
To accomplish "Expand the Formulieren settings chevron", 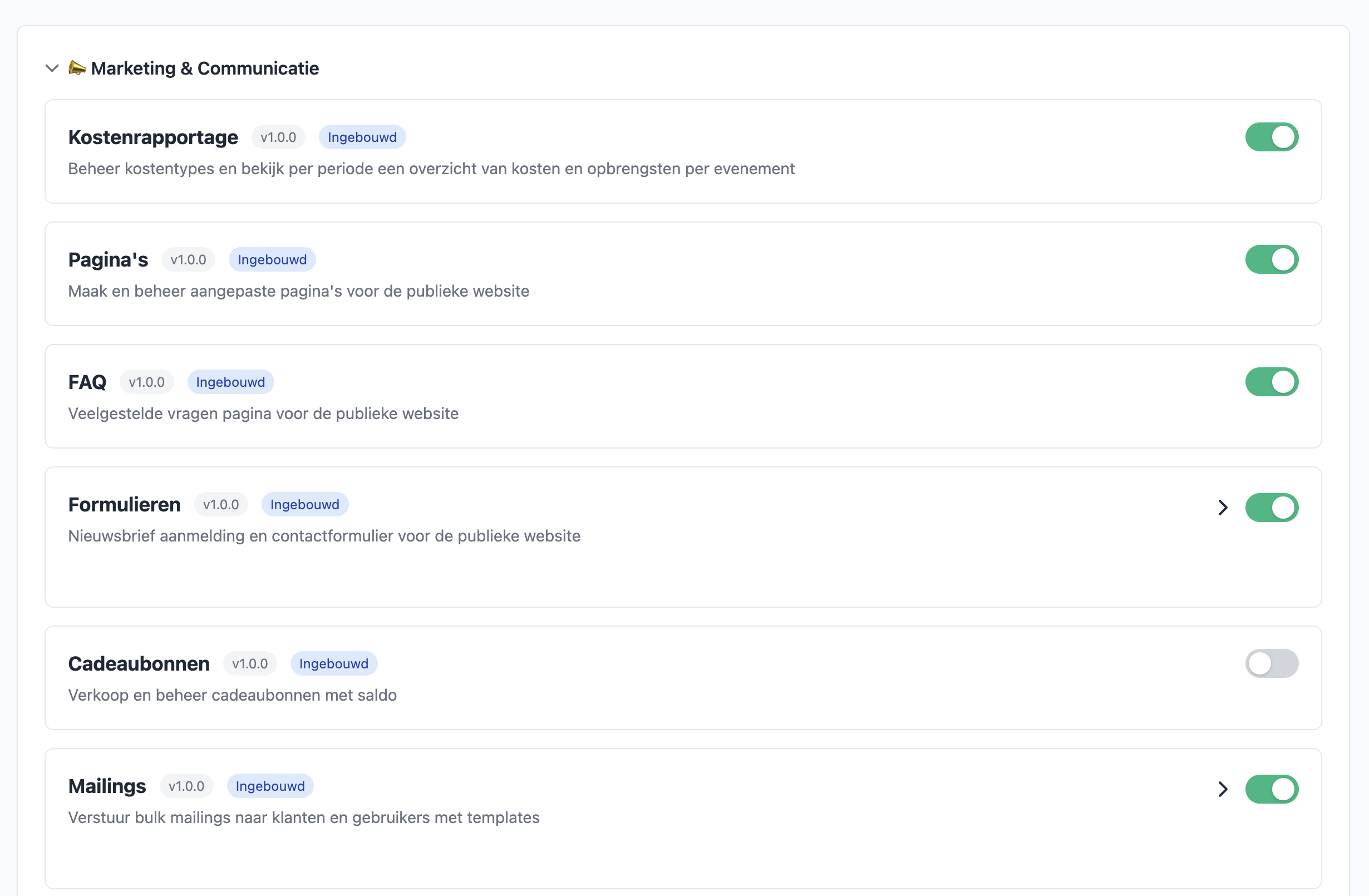I will click(1223, 508).
